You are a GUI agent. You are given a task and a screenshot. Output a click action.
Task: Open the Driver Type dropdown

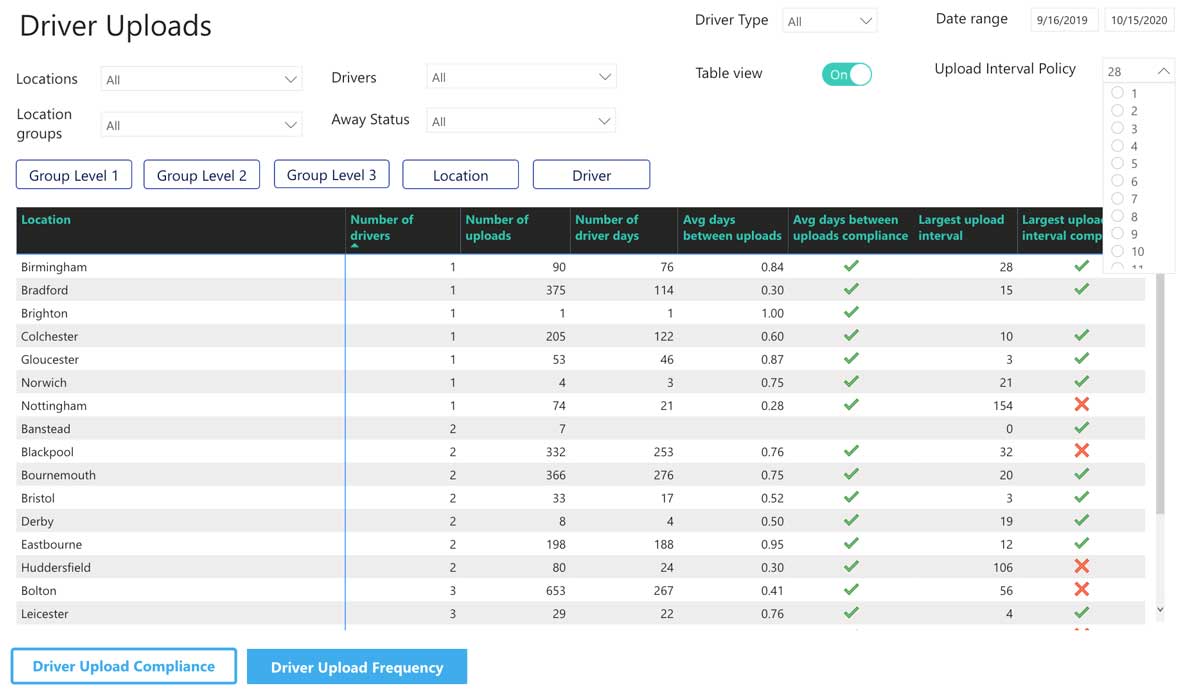click(830, 21)
